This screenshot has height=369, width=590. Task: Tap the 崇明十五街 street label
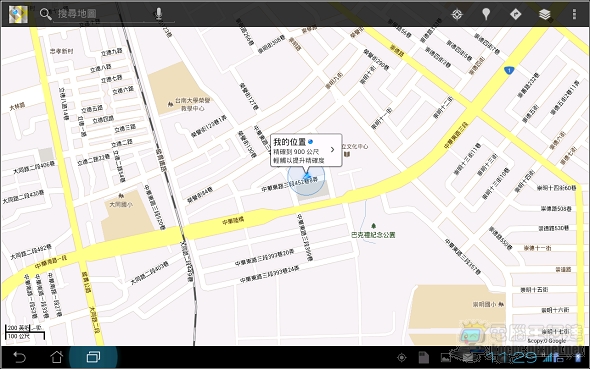[534, 290]
